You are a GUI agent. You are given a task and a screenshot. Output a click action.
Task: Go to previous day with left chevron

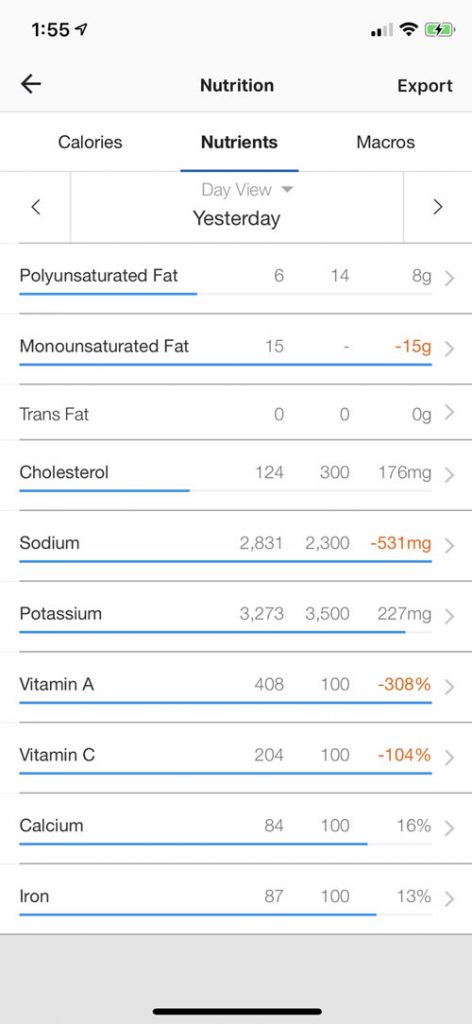click(36, 208)
